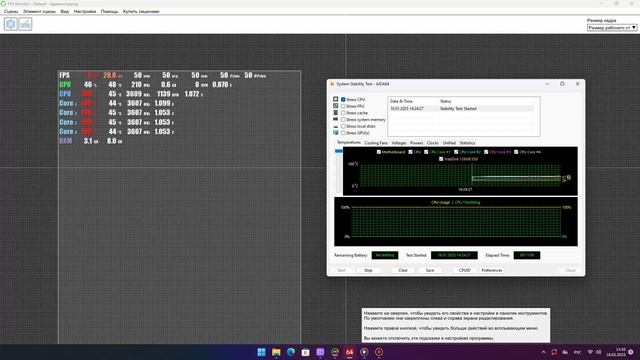Click the Clear button in AIDA64
Viewport: 640px width, 360px height.
click(x=403, y=270)
